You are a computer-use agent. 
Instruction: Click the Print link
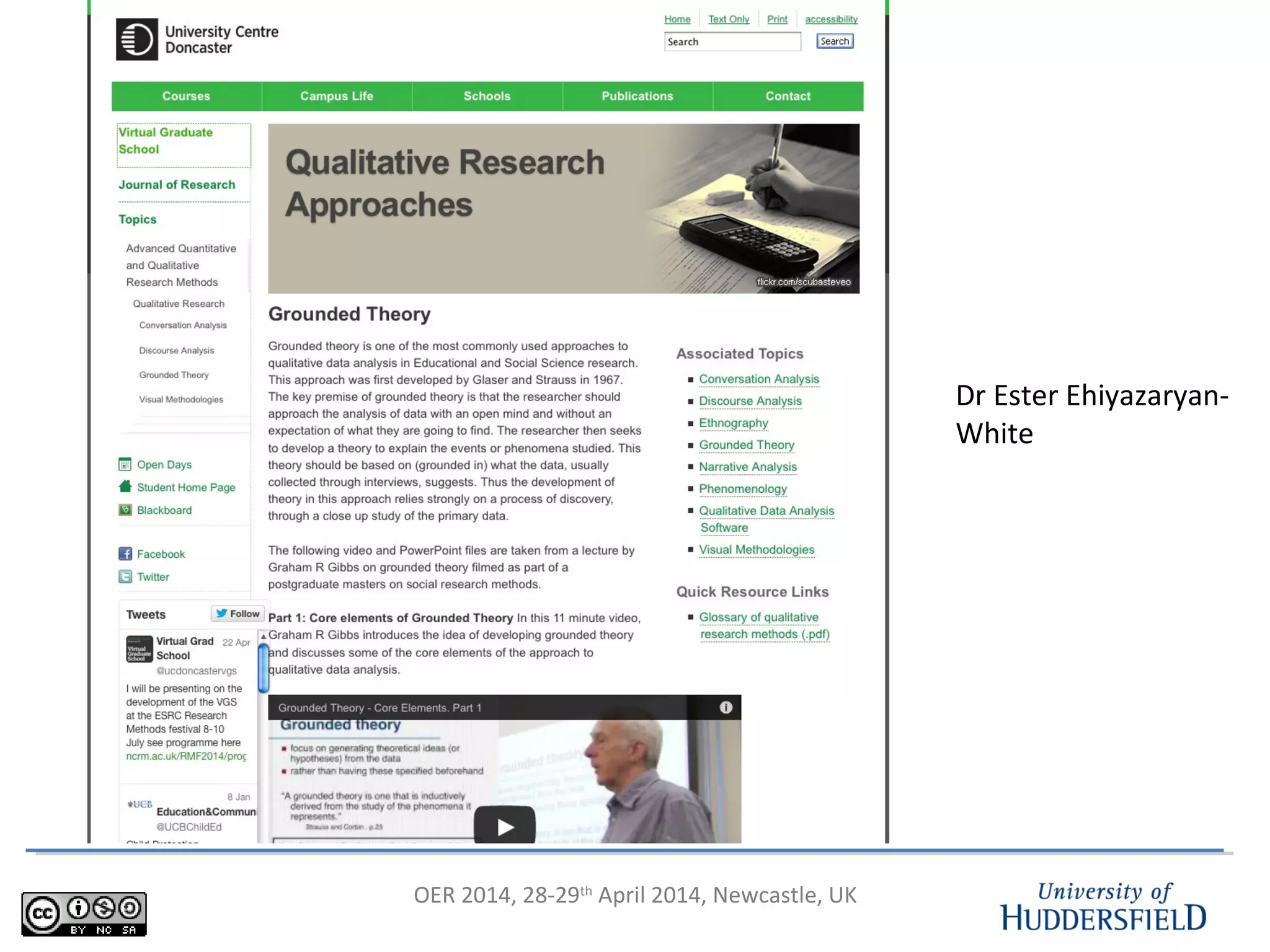pyautogui.click(x=777, y=19)
